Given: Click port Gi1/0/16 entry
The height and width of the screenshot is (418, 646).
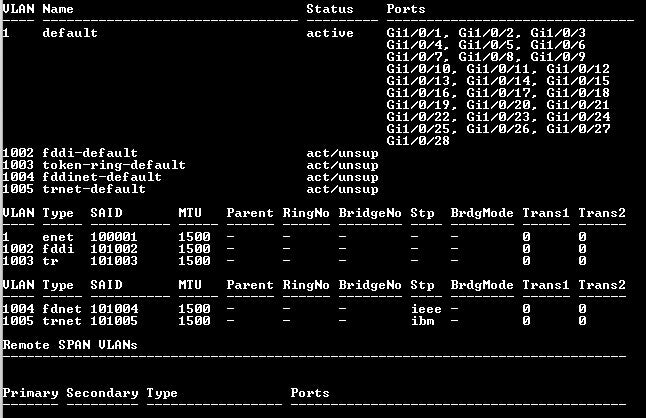Looking at the screenshot, I should (x=419, y=93).
